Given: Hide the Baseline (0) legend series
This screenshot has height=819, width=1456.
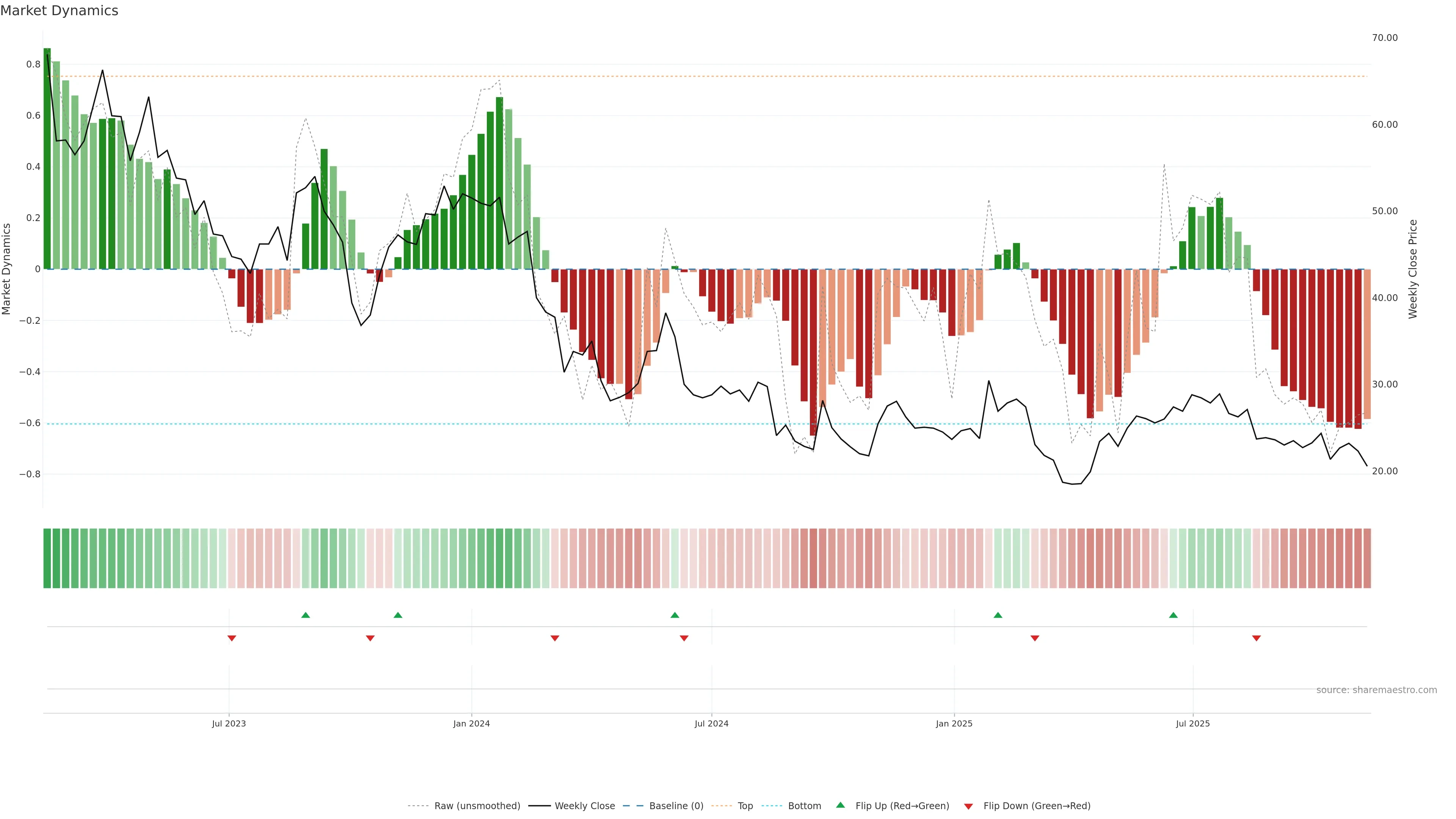Looking at the screenshot, I should tap(676, 806).
